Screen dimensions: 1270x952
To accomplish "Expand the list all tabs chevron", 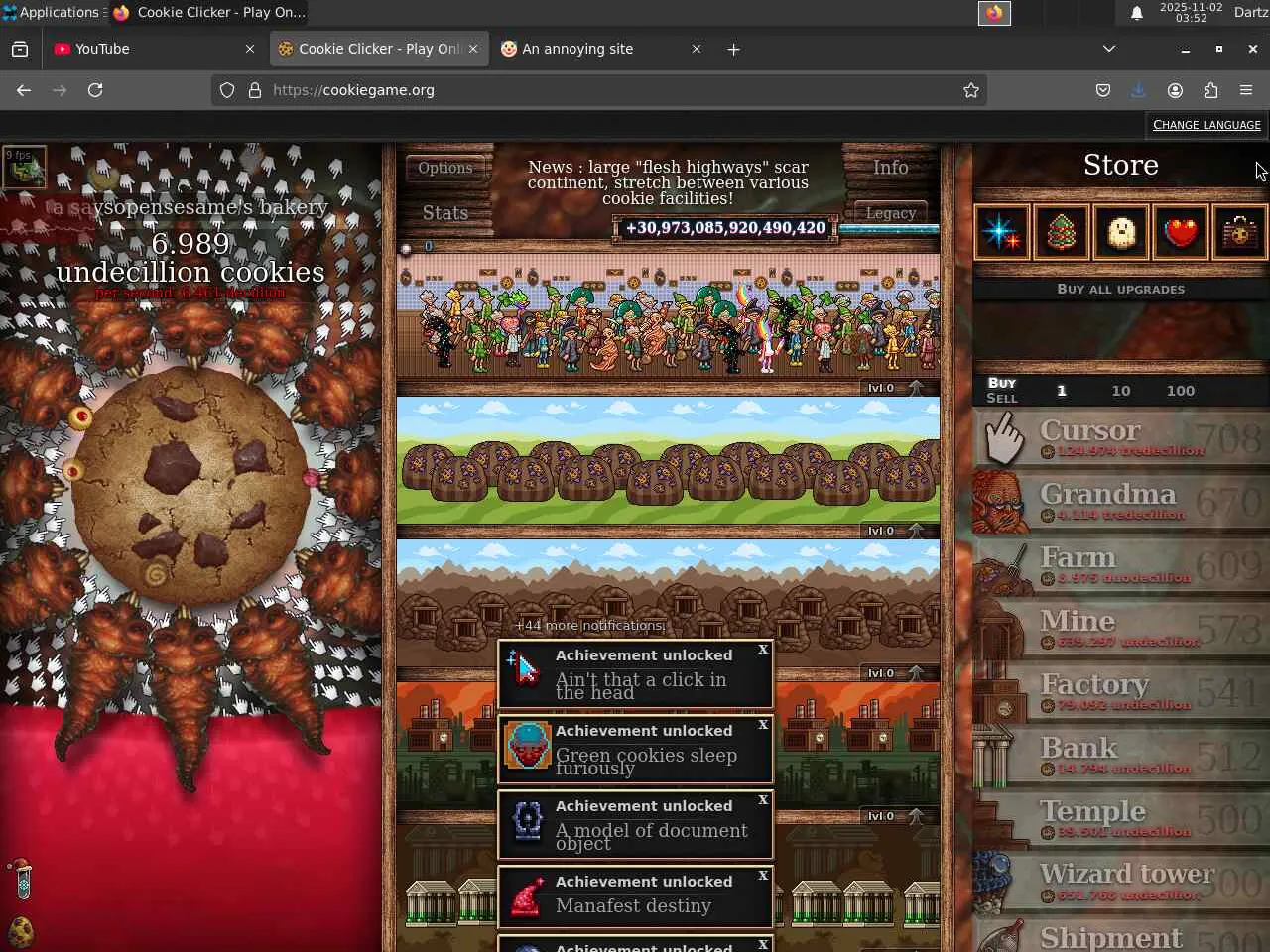I will (1109, 49).
